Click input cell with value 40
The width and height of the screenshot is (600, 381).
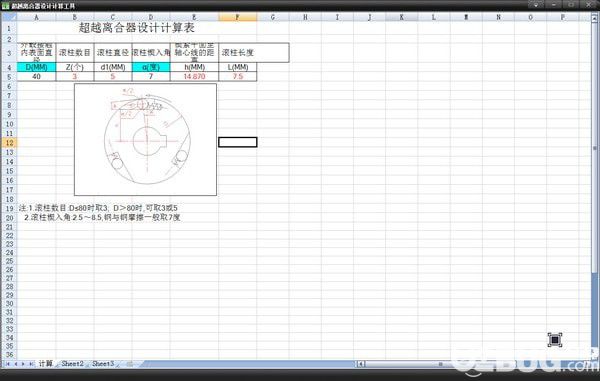coord(36,77)
